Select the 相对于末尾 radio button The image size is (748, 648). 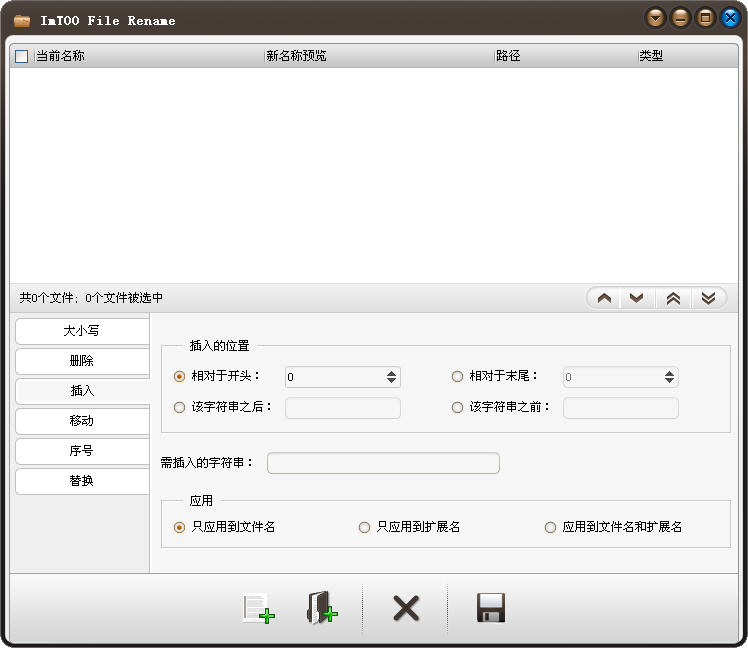[x=457, y=376]
